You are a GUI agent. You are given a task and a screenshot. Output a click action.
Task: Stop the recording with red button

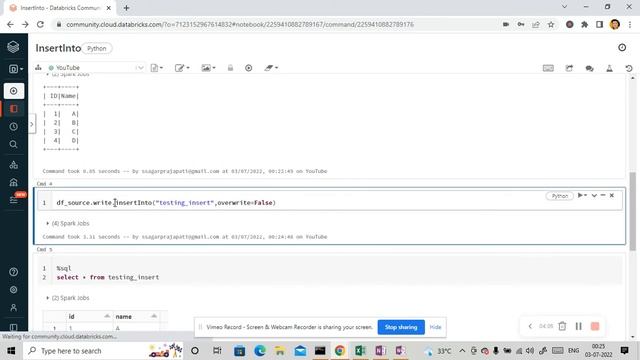595,326
